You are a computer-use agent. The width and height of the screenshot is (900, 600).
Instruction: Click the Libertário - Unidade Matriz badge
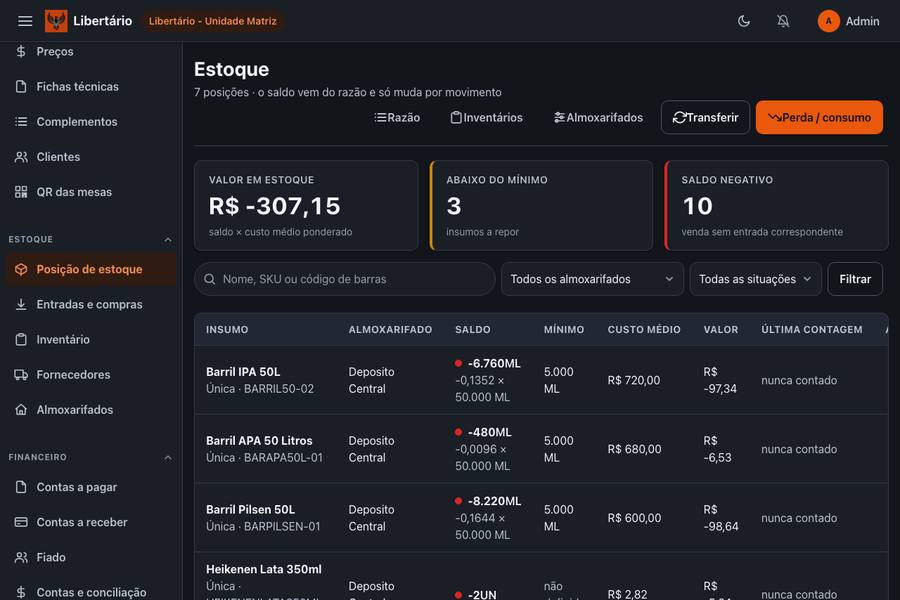click(212, 21)
